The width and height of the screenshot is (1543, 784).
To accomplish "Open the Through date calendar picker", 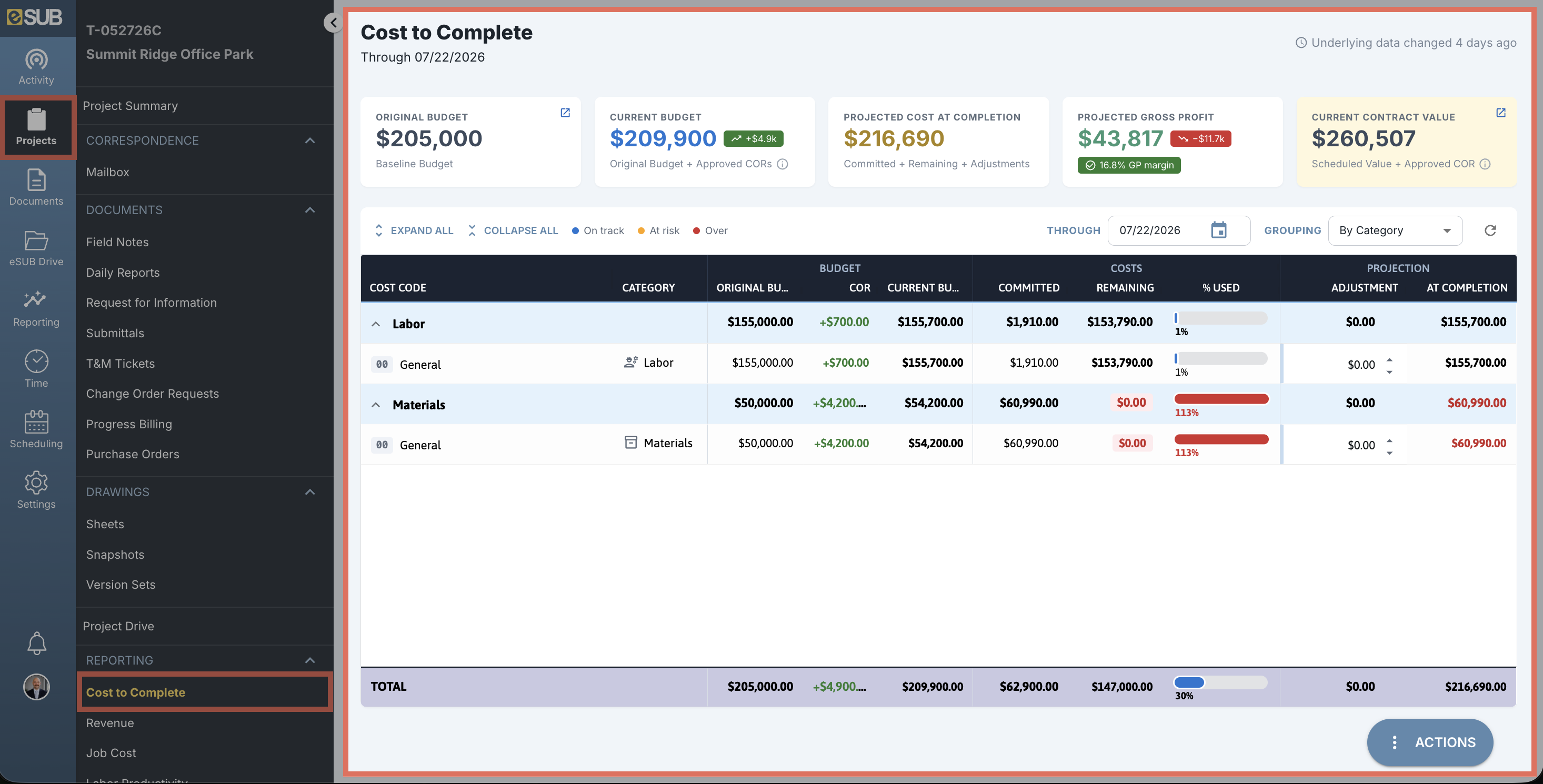I will point(1218,230).
